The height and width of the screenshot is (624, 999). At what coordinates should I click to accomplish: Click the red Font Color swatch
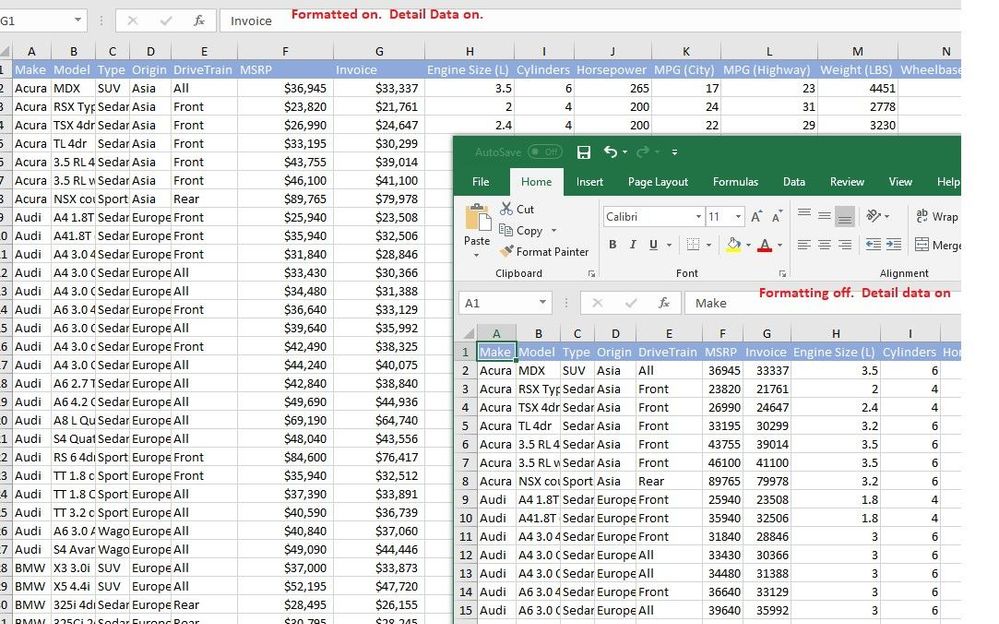[x=765, y=244]
